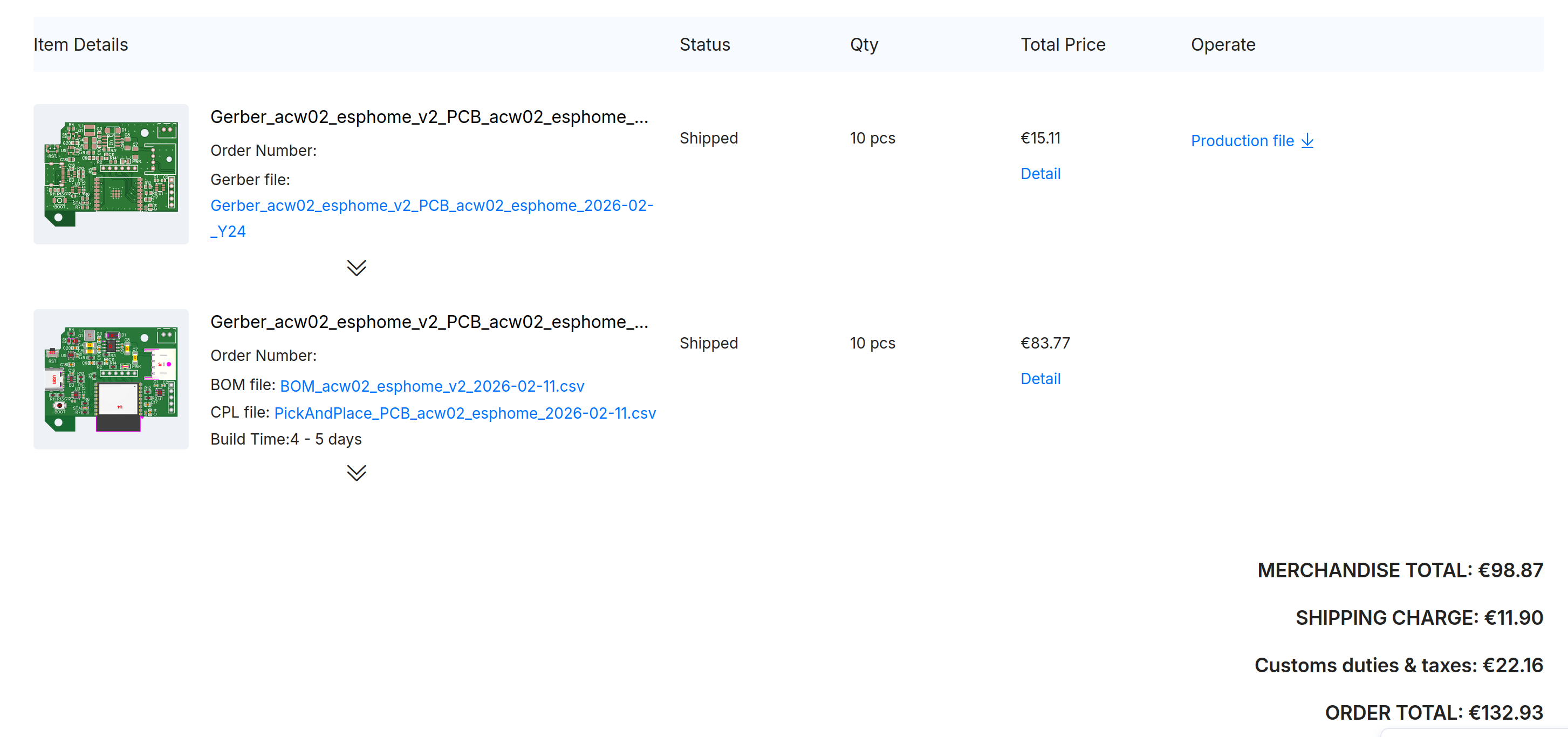Expand details of the second order item
Screen dimensions: 1568x737
coord(356,473)
